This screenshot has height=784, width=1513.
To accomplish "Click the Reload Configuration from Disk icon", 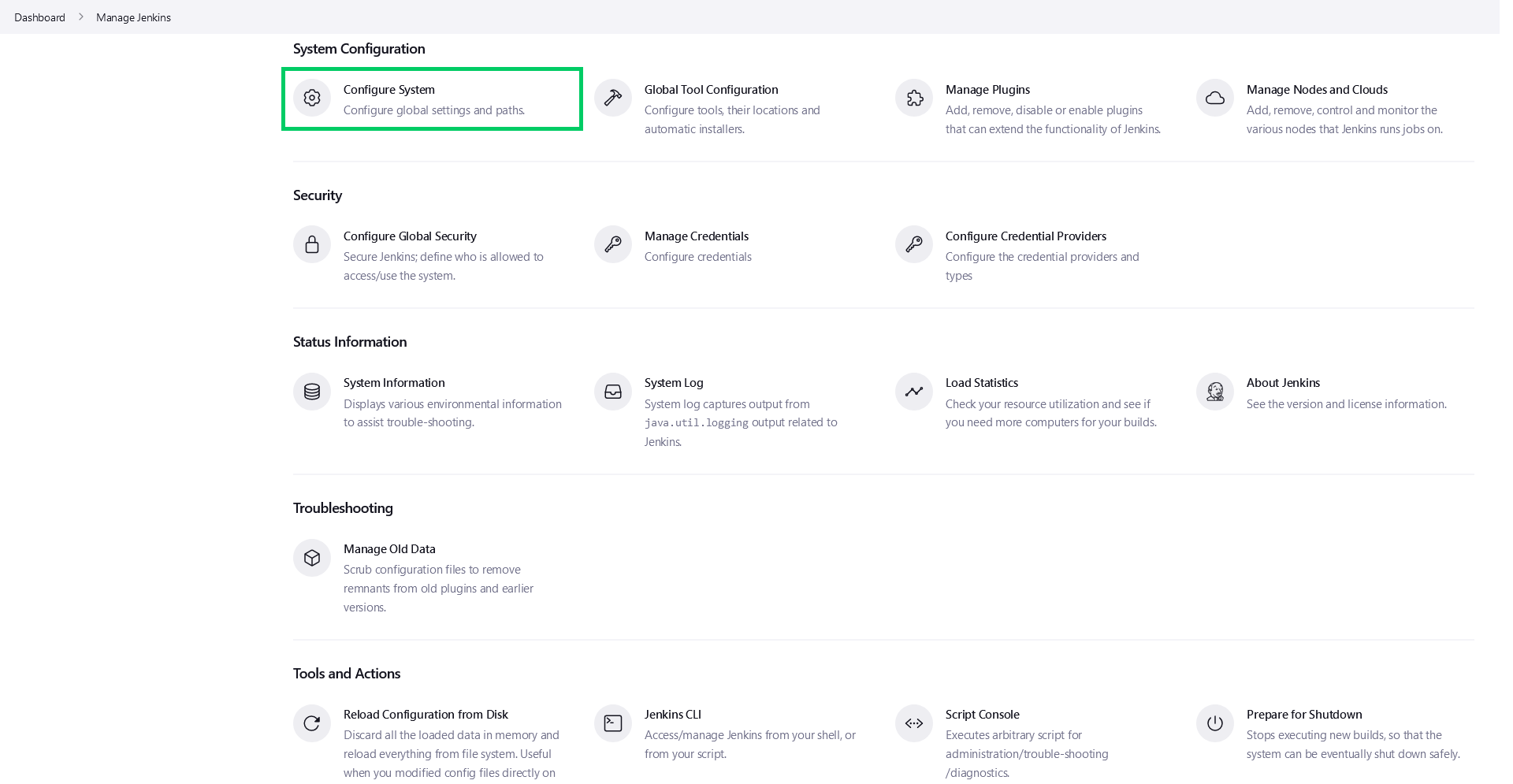I will 312,723.
